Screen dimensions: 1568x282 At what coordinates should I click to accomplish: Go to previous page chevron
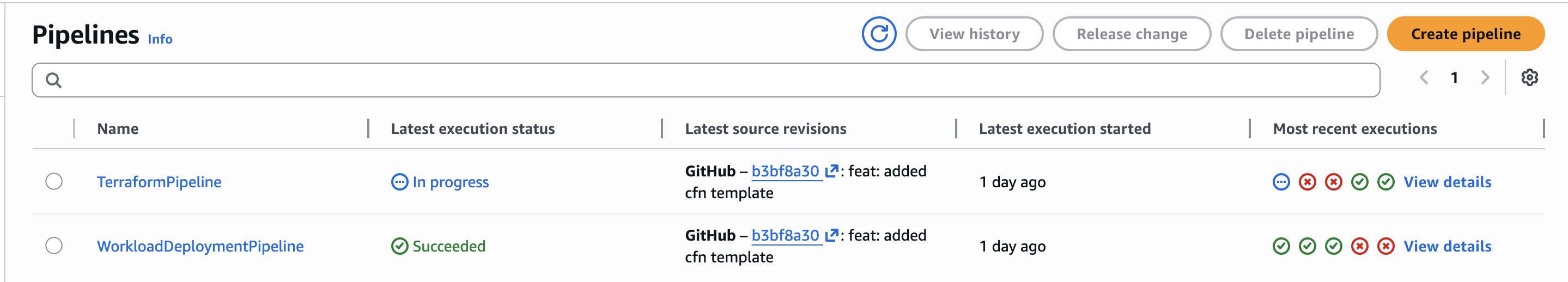(1424, 78)
